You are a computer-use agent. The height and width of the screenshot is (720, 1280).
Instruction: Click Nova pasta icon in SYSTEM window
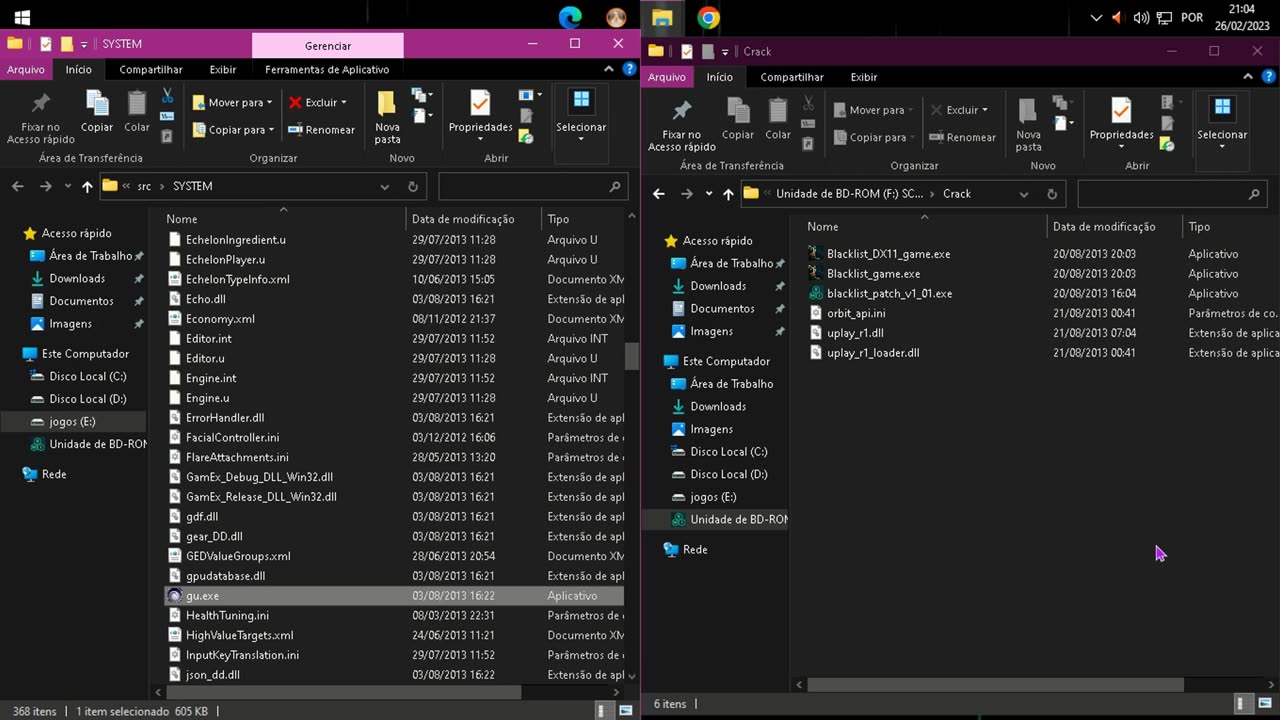point(387,103)
